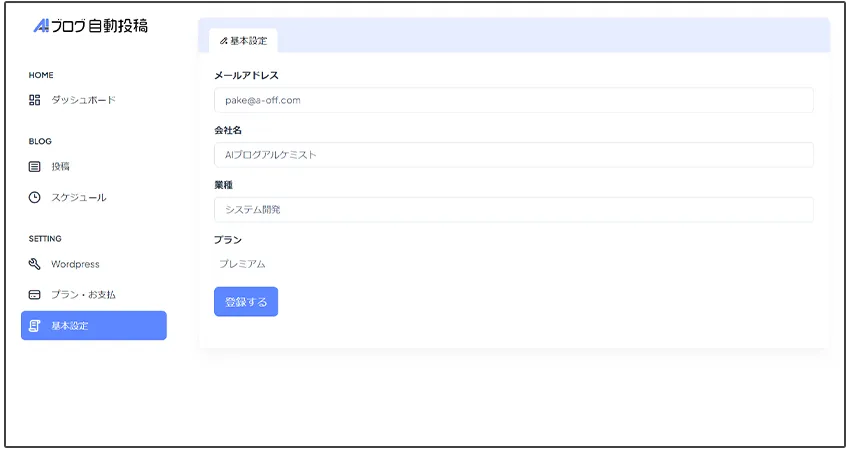Open the スケジュール menu item
Screen dimensions: 850x450
78,197
